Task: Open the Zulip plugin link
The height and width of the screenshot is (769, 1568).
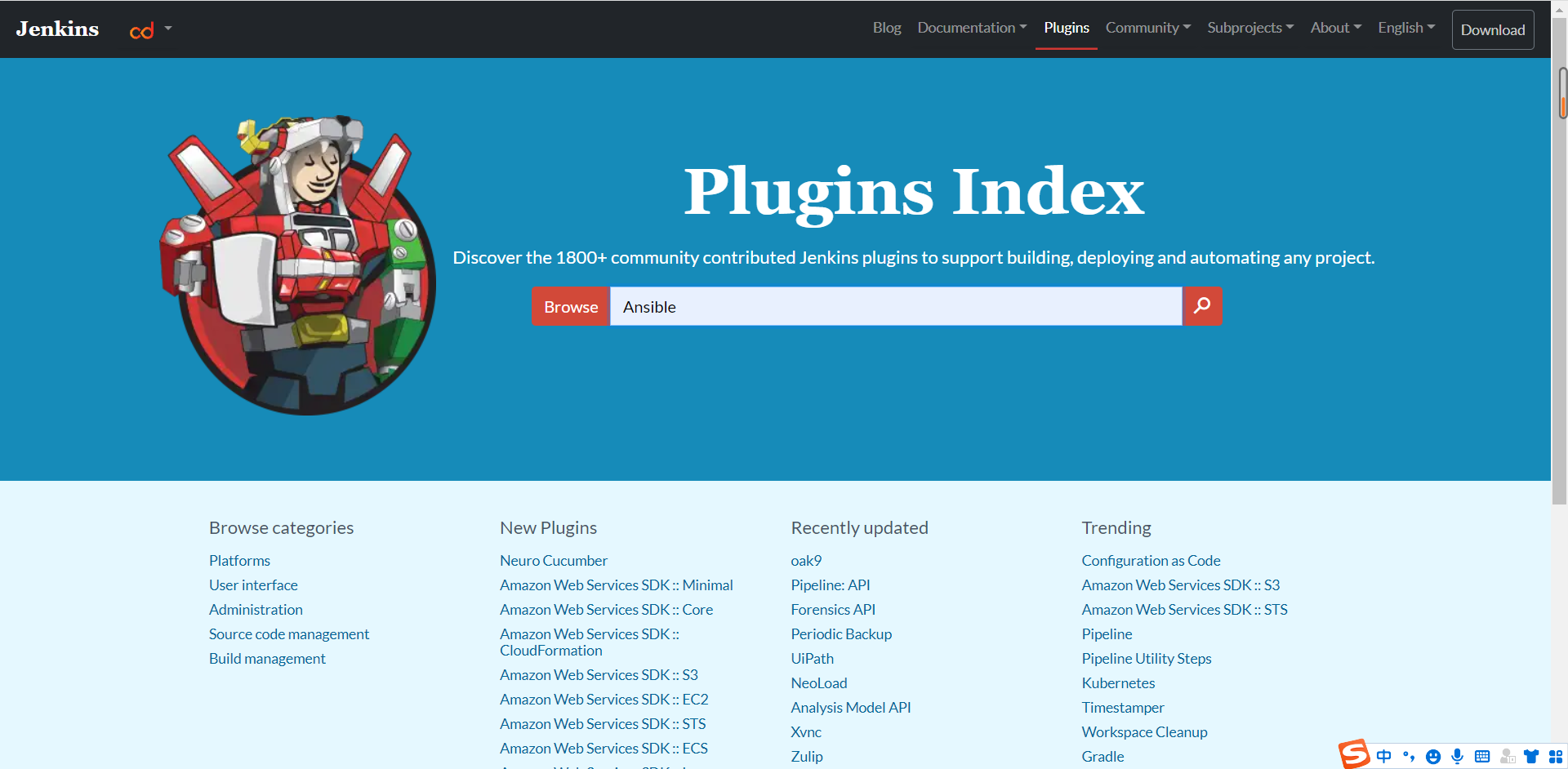Action: pos(807,757)
